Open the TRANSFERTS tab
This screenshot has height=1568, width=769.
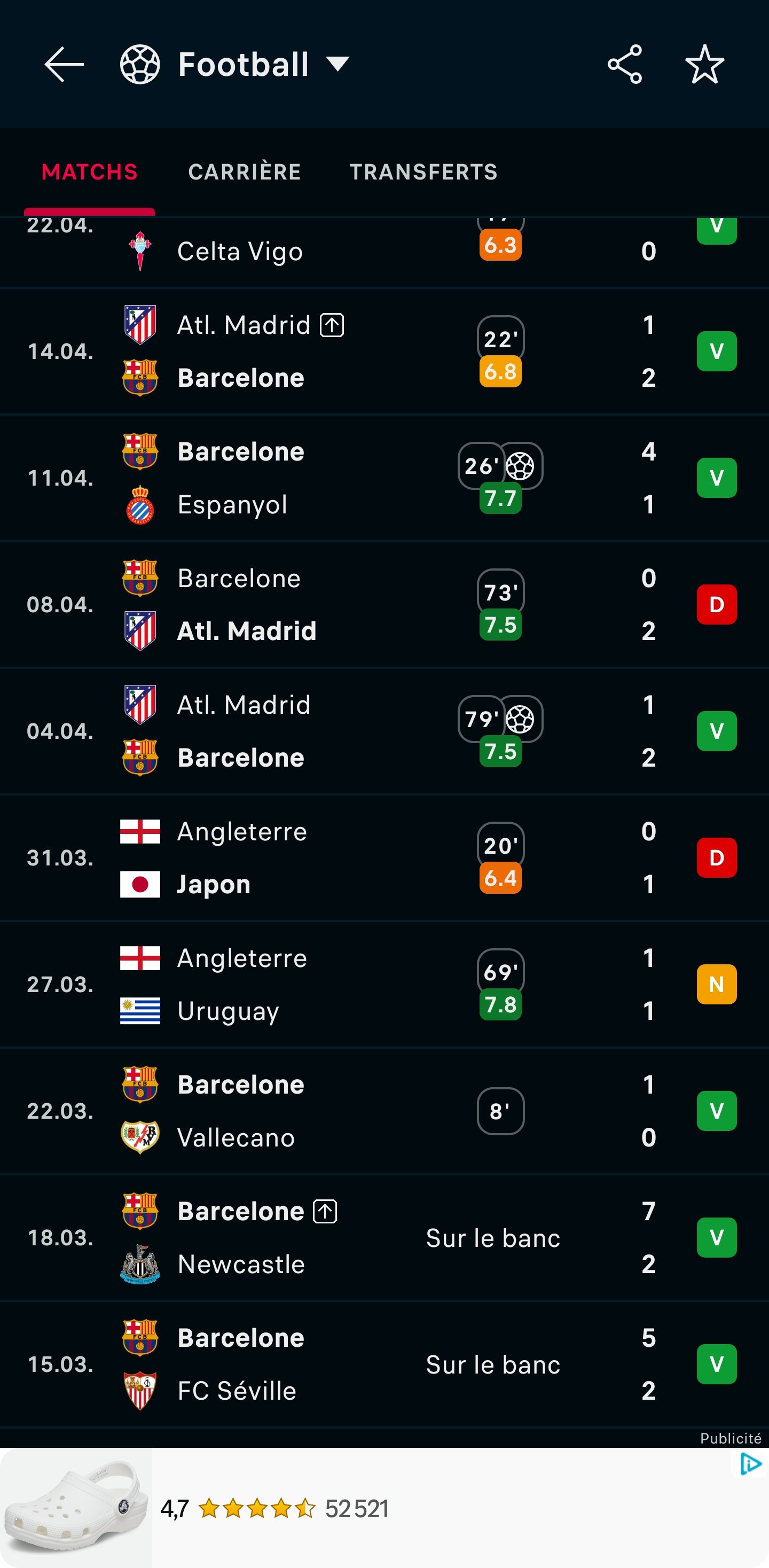coord(423,171)
